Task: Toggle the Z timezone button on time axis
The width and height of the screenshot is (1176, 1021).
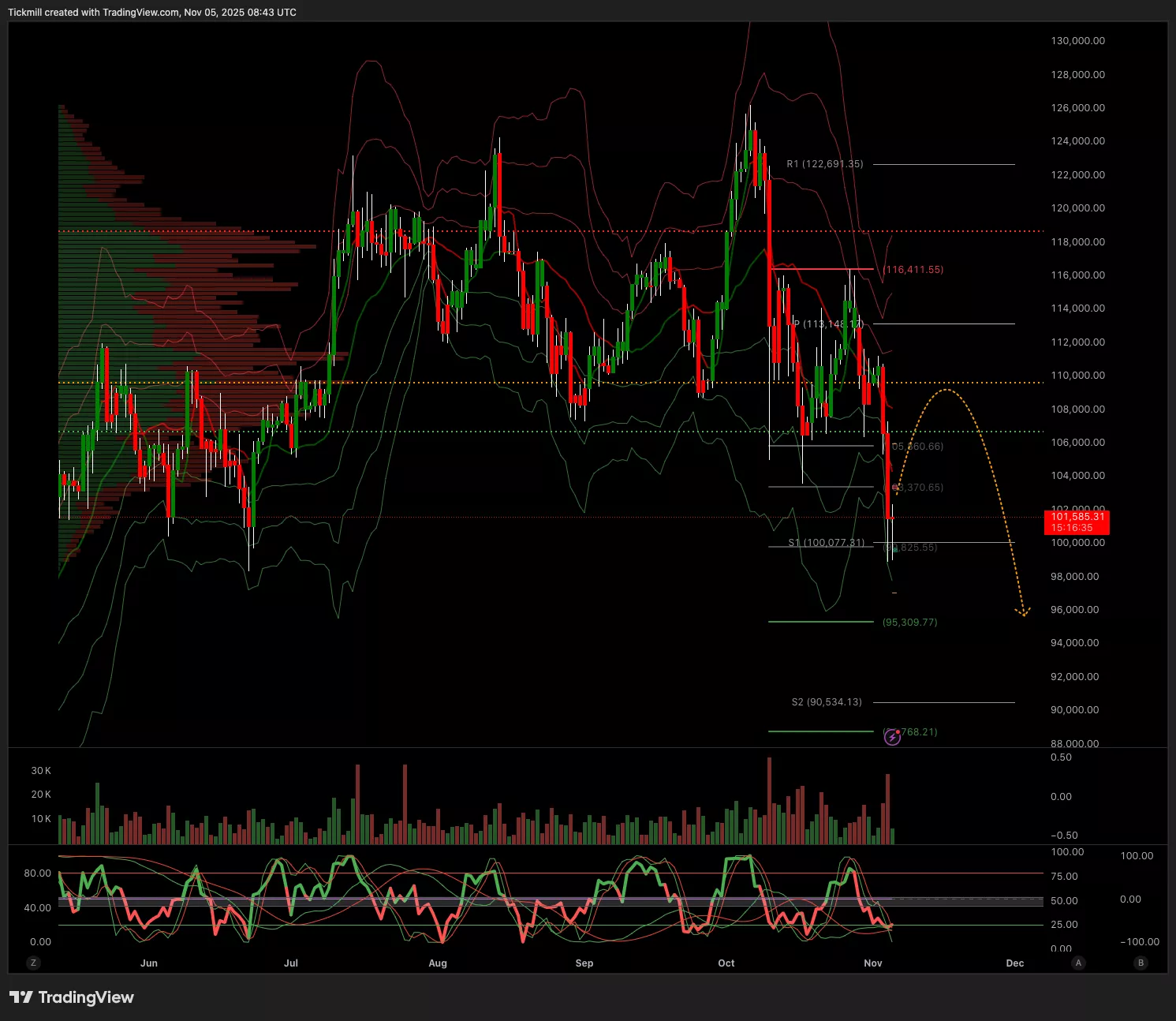Action: click(x=32, y=963)
